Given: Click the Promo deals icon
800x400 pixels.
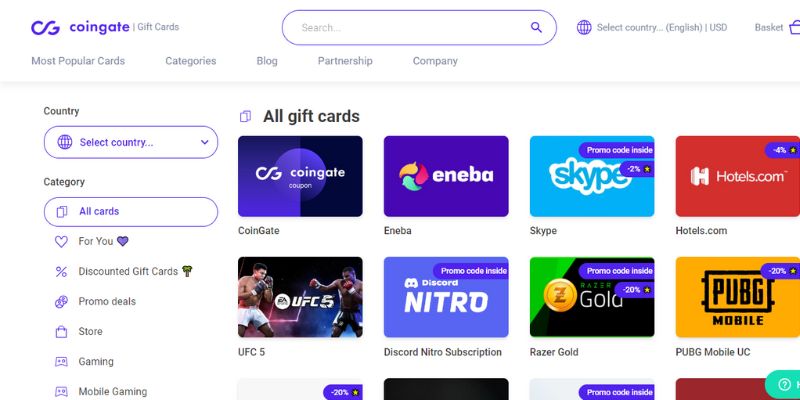Looking at the screenshot, I should tap(61, 302).
